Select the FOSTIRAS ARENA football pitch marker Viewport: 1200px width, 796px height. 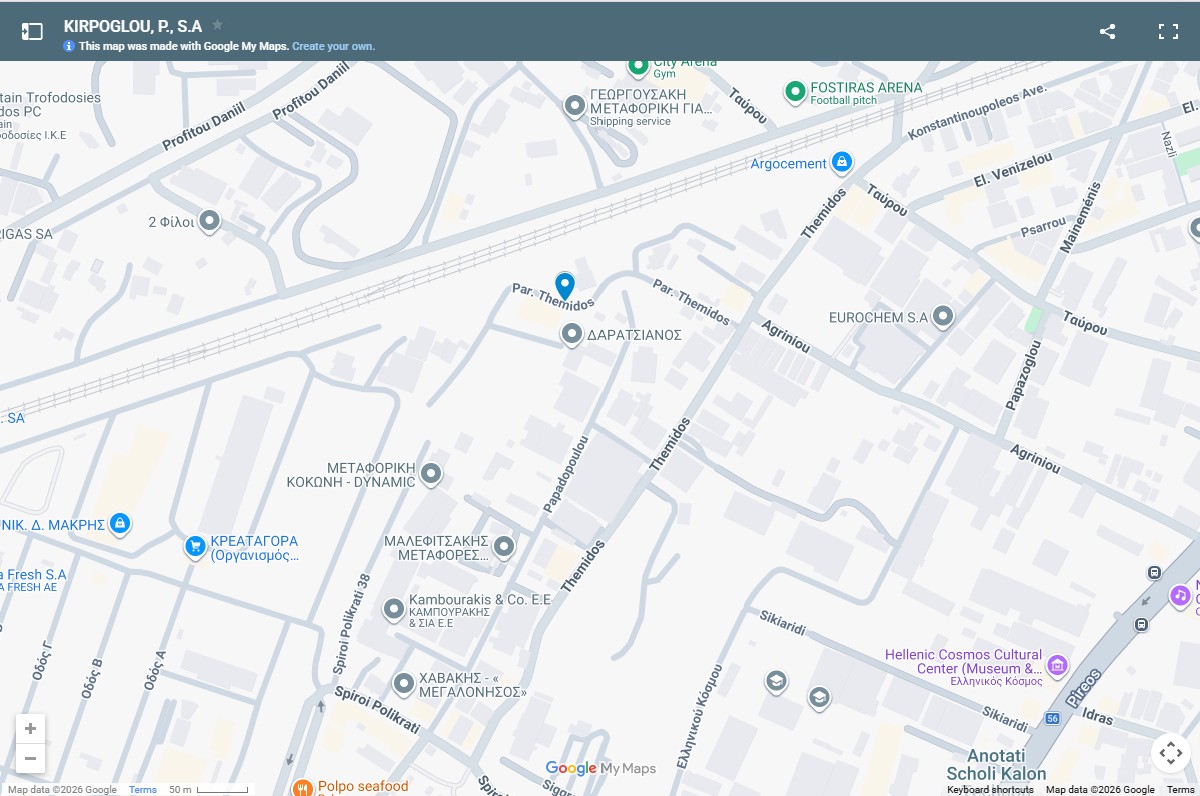pos(795,92)
